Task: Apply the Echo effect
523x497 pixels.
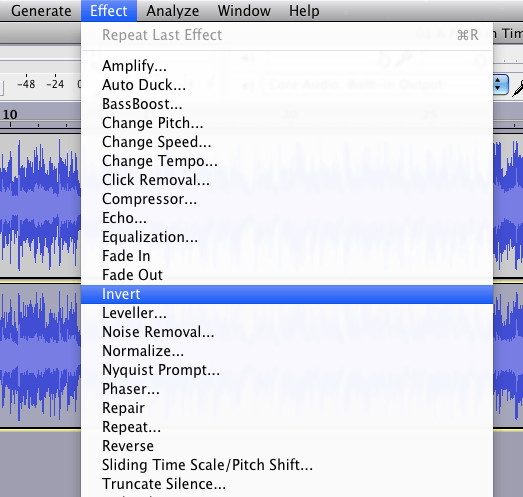Action: click(x=287, y=218)
